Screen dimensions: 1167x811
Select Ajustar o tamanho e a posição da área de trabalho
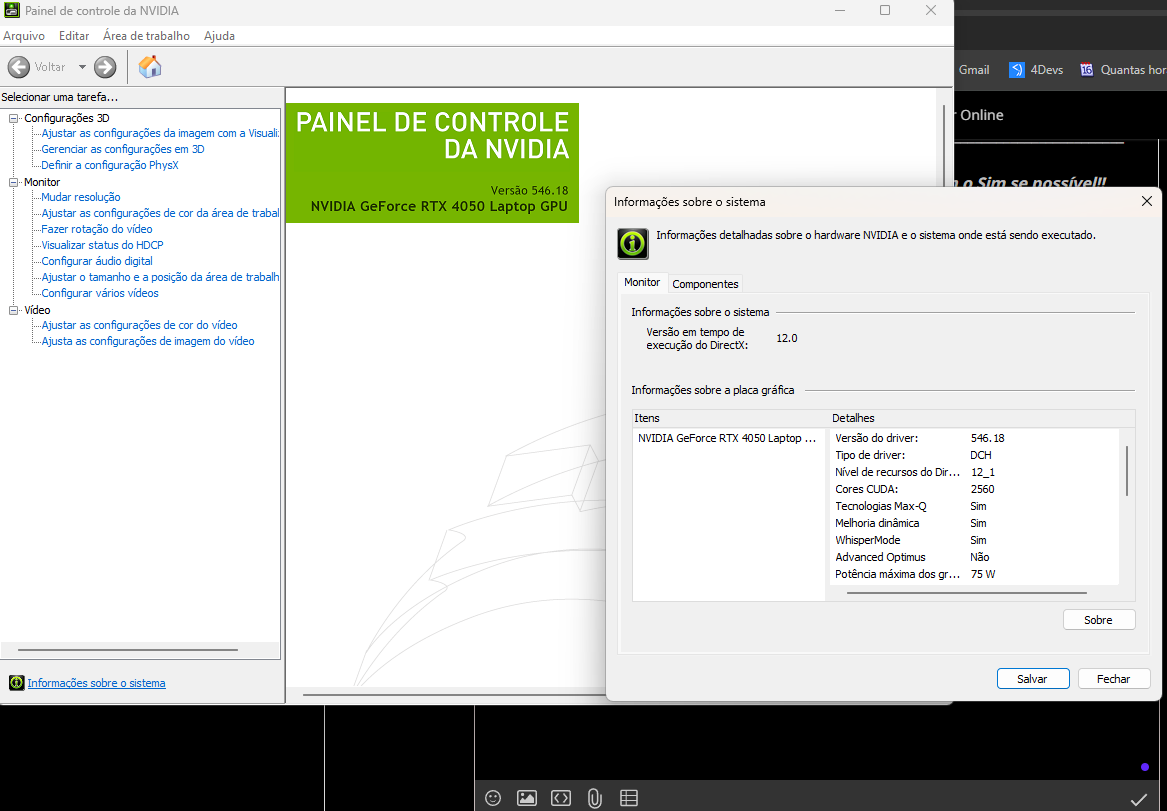point(160,277)
